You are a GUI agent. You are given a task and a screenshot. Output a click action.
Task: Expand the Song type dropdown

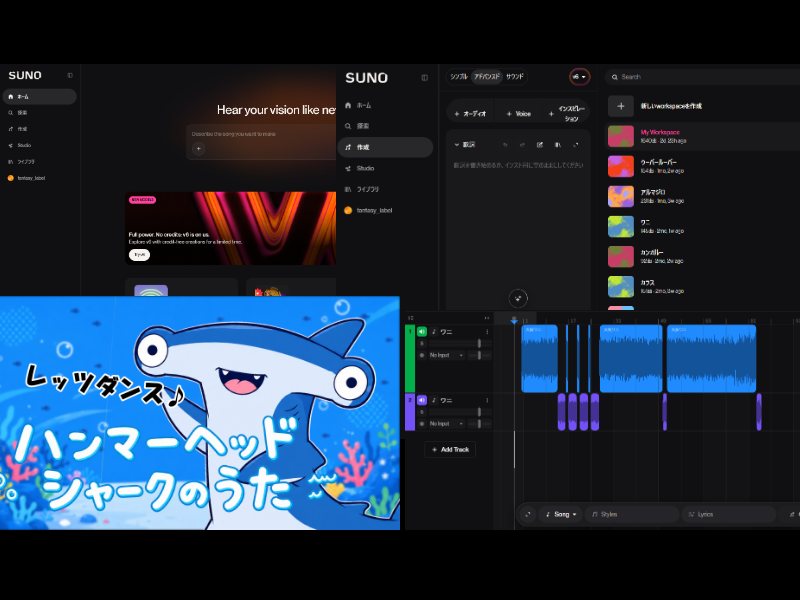click(x=561, y=514)
